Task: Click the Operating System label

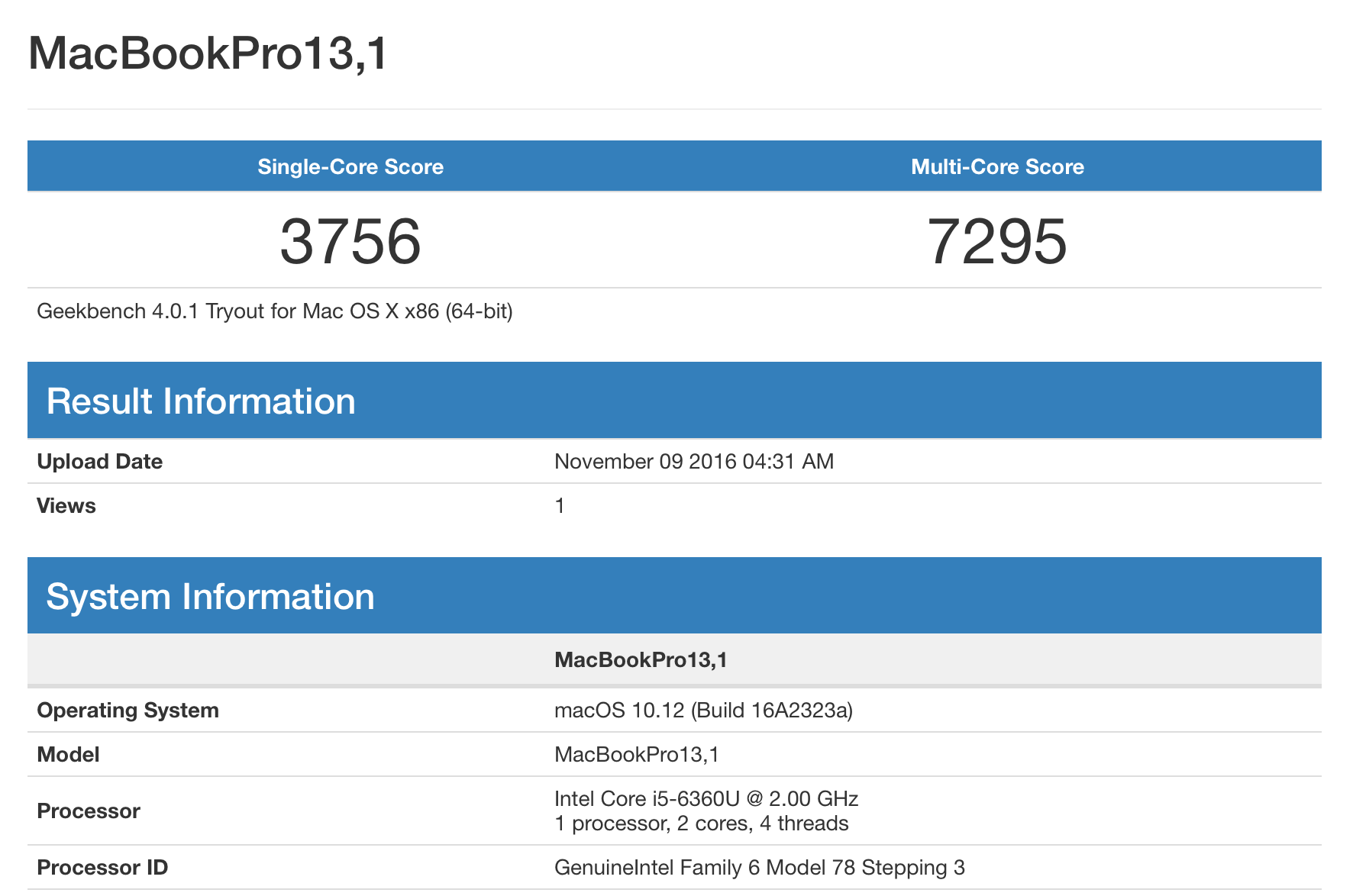Action: 128,710
